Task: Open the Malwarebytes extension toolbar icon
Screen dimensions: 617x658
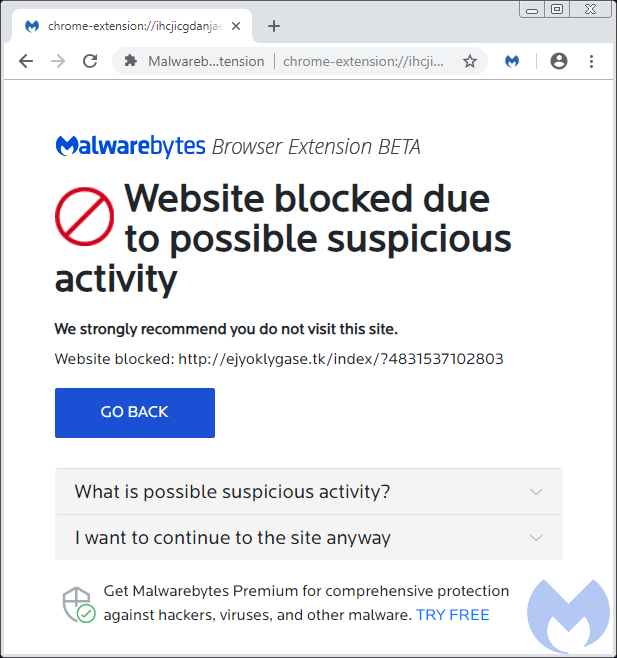Action: 512,61
